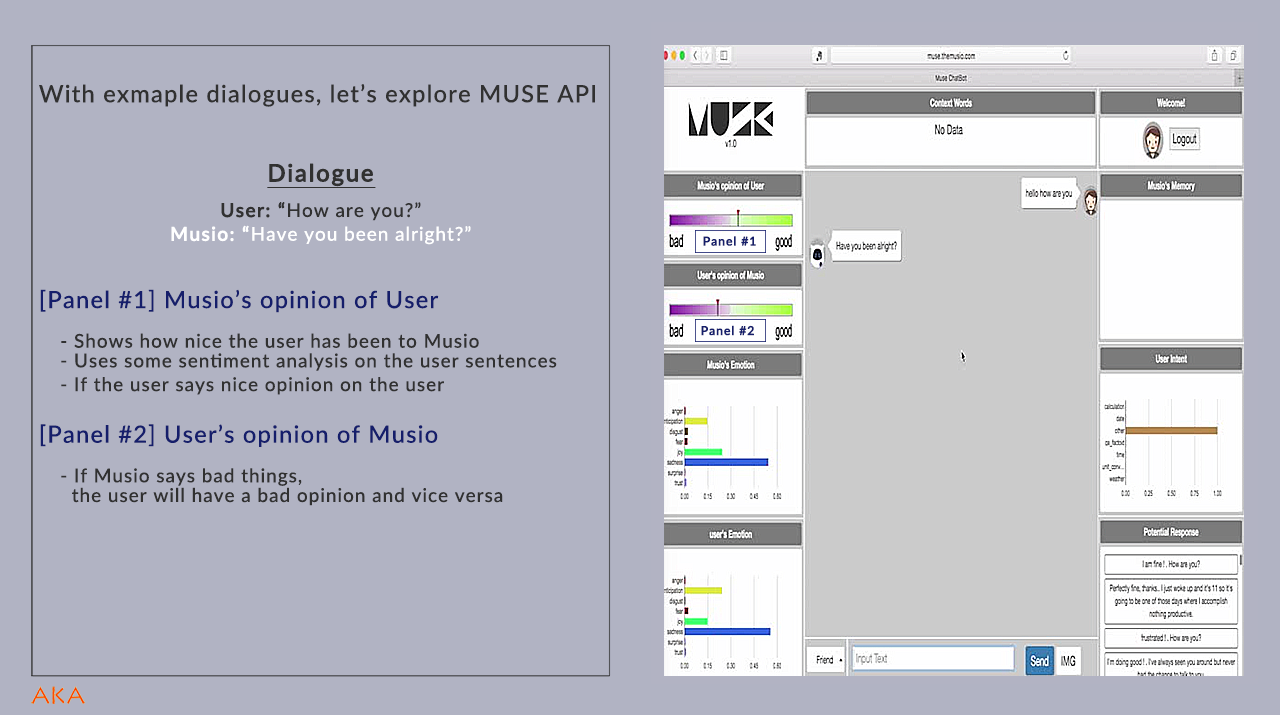
Task: Click Musio's opinion of User slider bar
Action: (x=730, y=220)
